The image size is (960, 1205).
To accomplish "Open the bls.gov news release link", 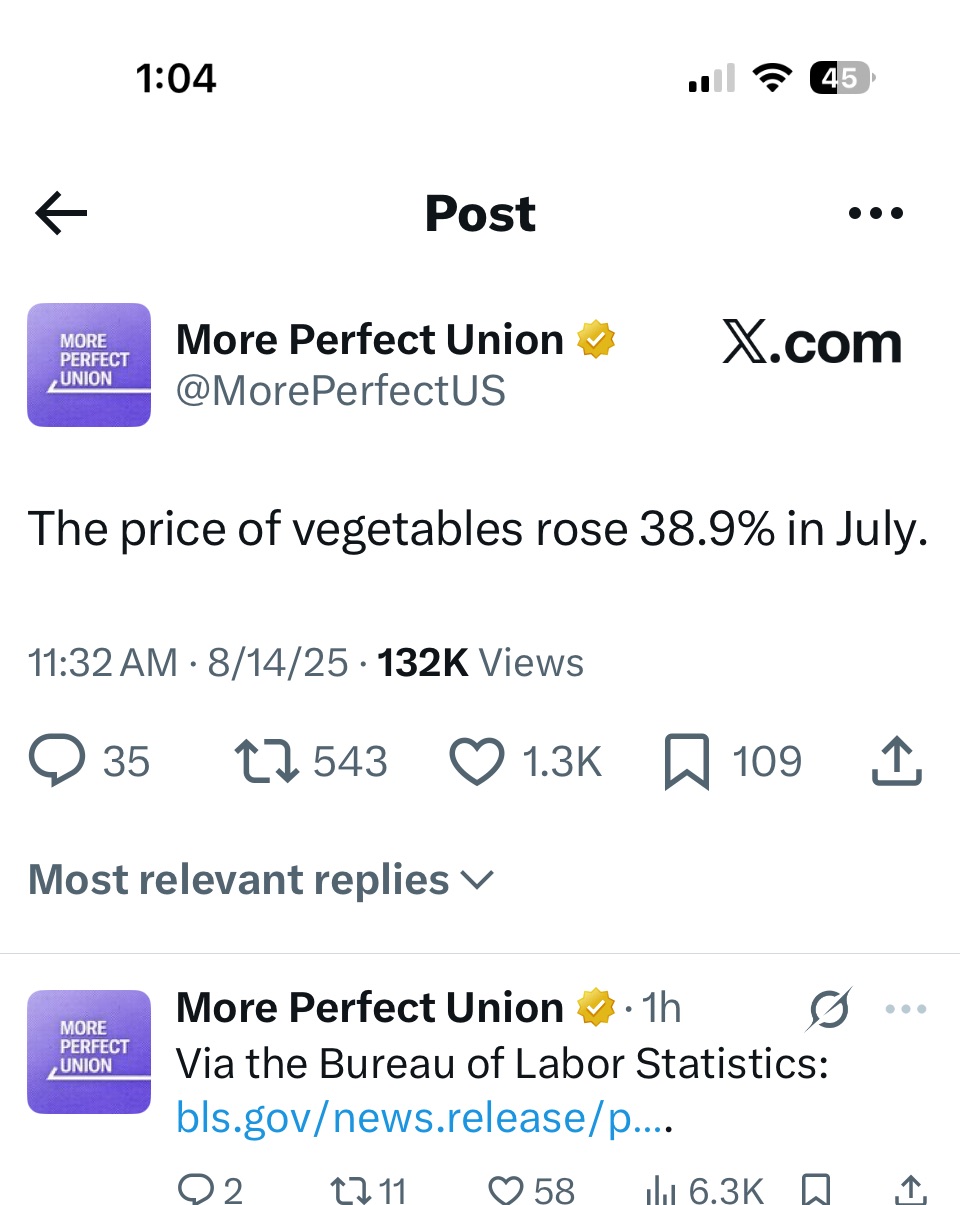I will (x=420, y=1118).
